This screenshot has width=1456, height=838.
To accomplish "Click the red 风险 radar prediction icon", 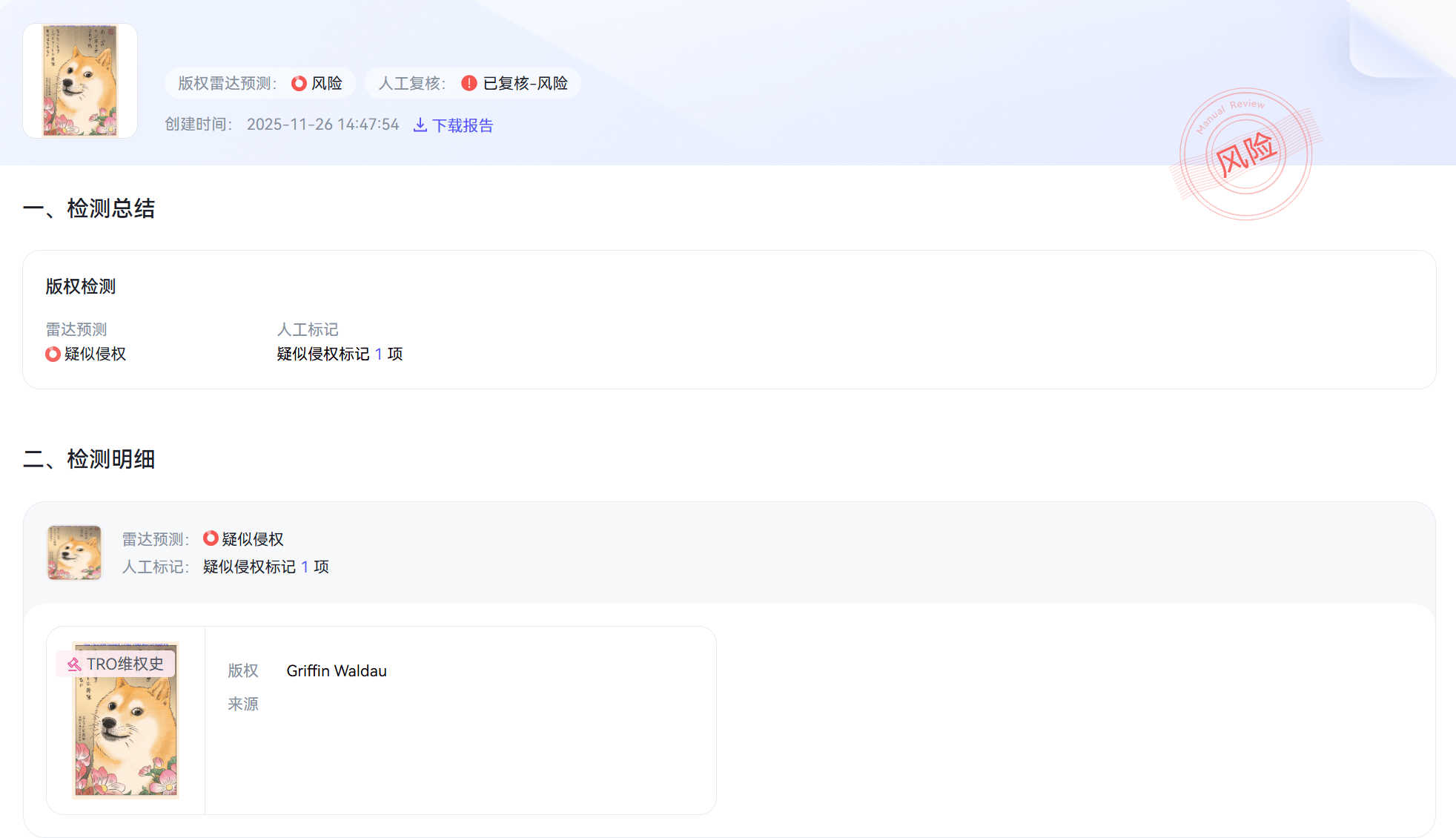I will 299,83.
